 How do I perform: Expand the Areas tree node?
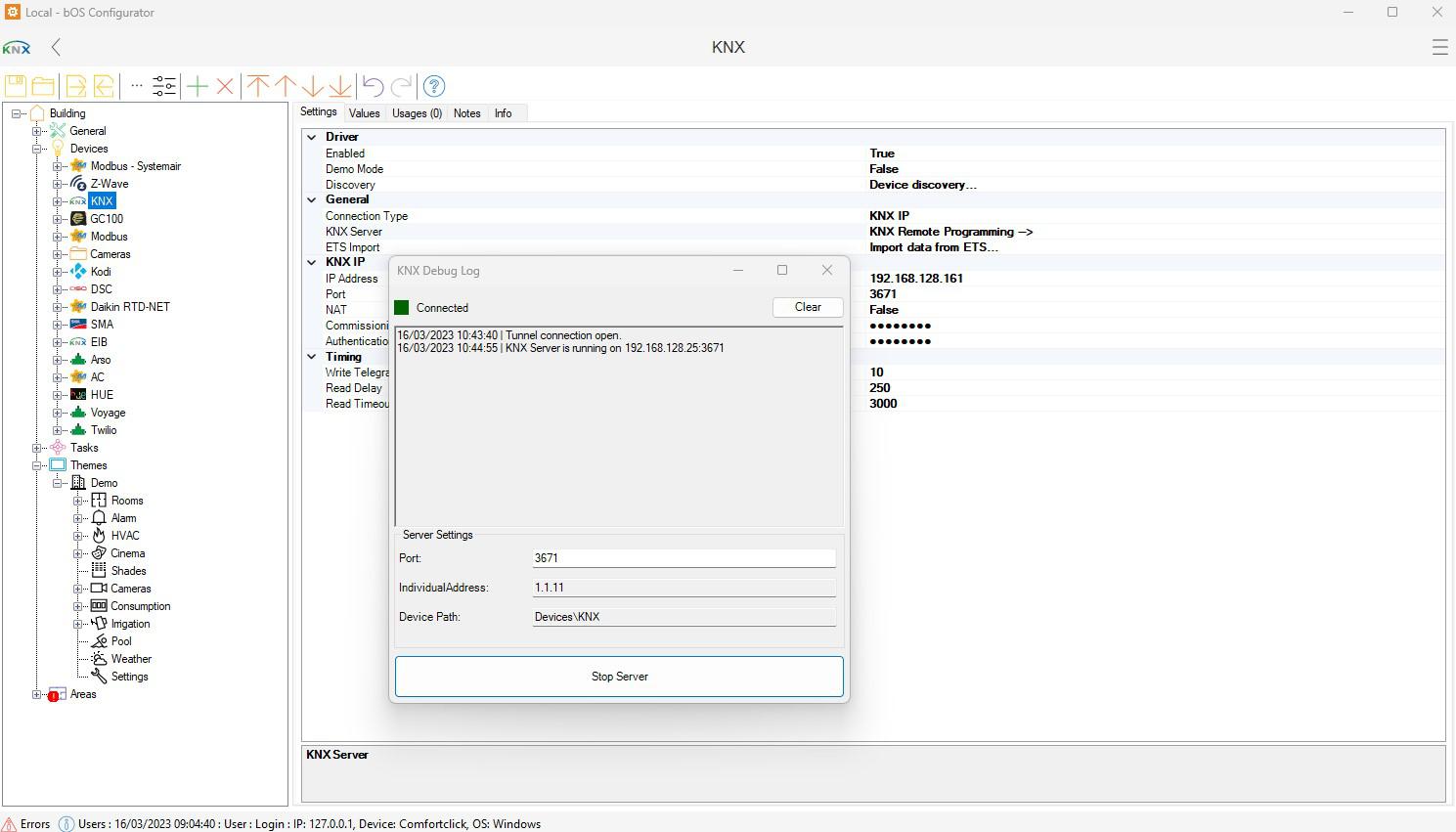[37, 694]
